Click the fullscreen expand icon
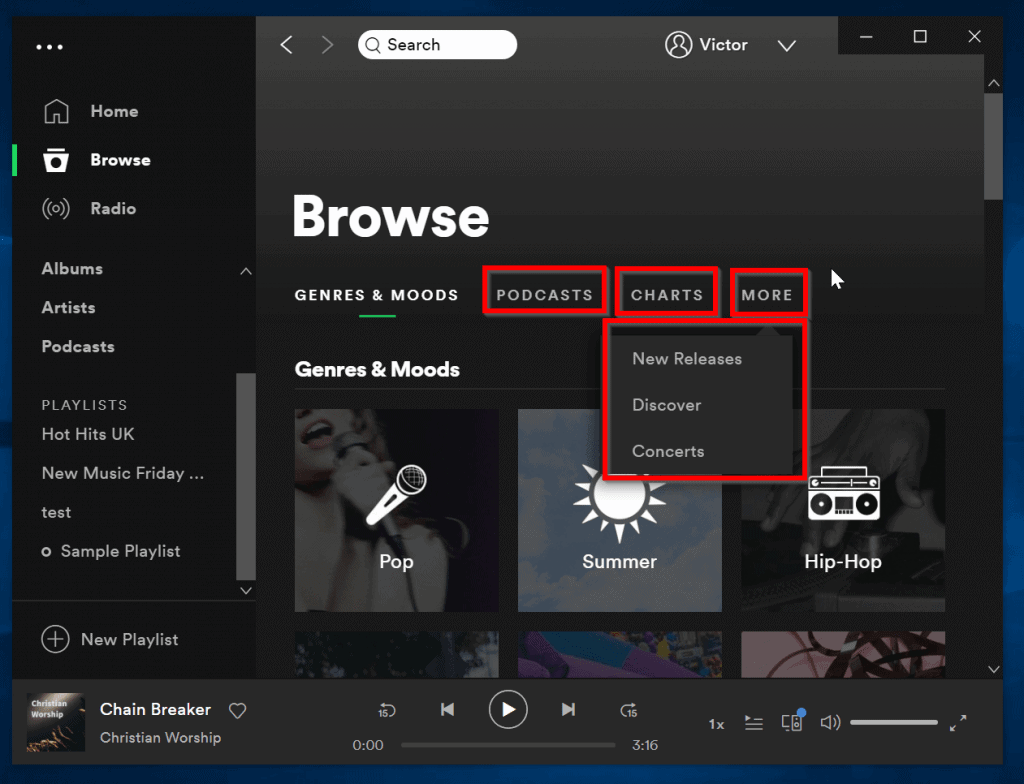Image resolution: width=1024 pixels, height=784 pixels. tap(958, 722)
